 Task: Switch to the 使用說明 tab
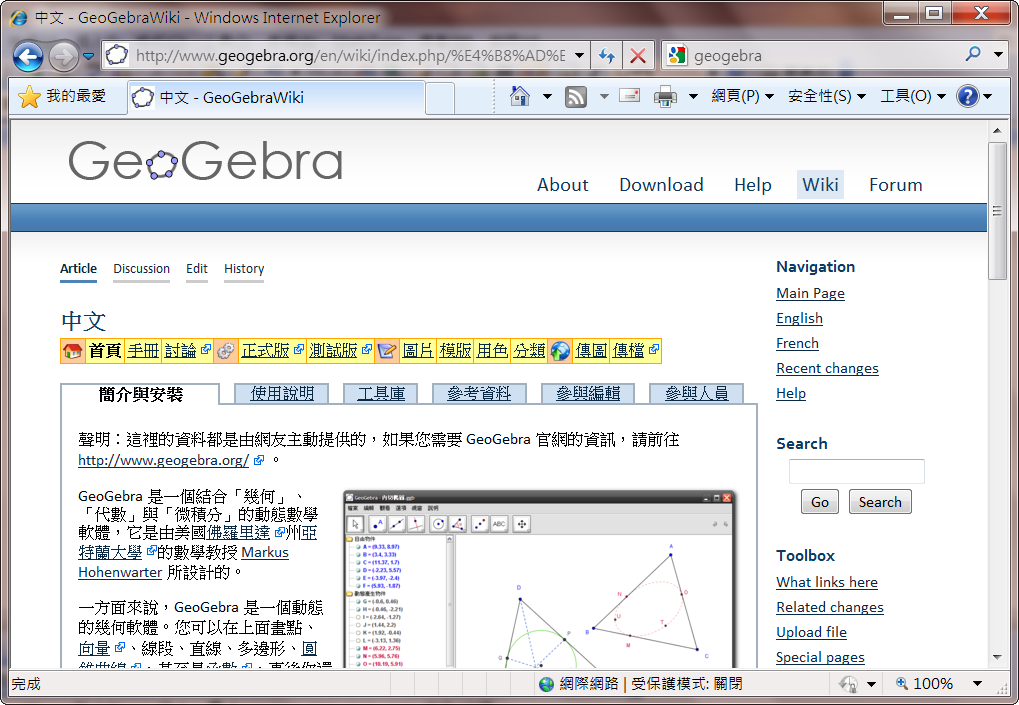tap(282, 394)
